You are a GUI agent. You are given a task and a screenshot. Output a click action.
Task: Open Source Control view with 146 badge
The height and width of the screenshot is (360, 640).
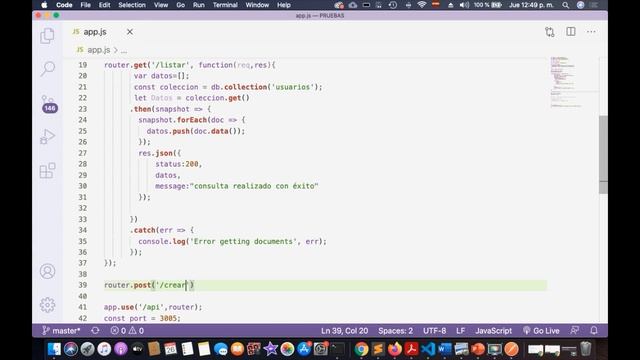tap(48, 104)
